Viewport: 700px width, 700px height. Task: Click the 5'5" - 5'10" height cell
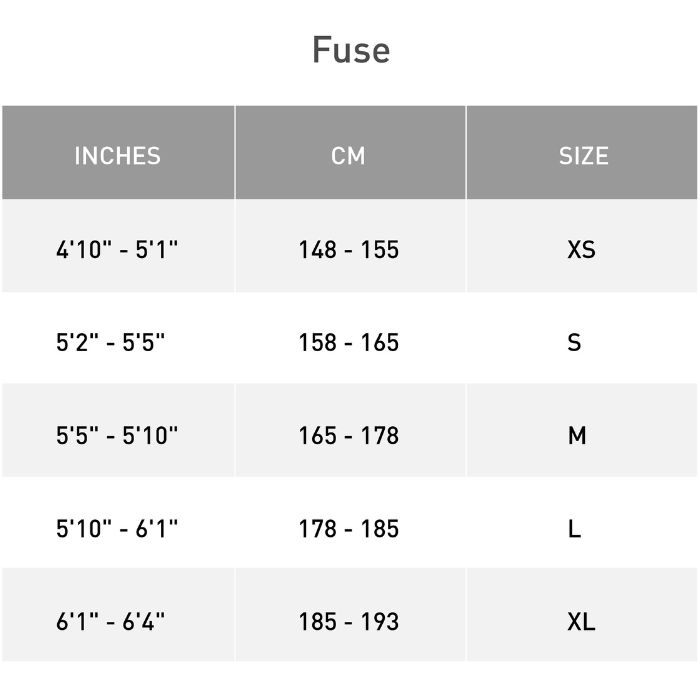(117, 435)
